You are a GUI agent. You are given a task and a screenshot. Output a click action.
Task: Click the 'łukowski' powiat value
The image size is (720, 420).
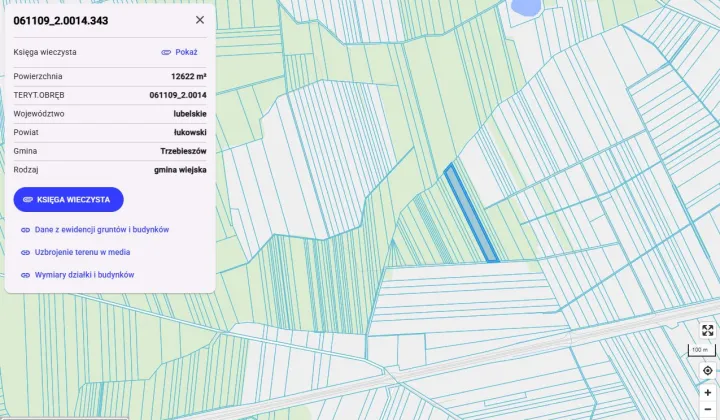(x=190, y=132)
